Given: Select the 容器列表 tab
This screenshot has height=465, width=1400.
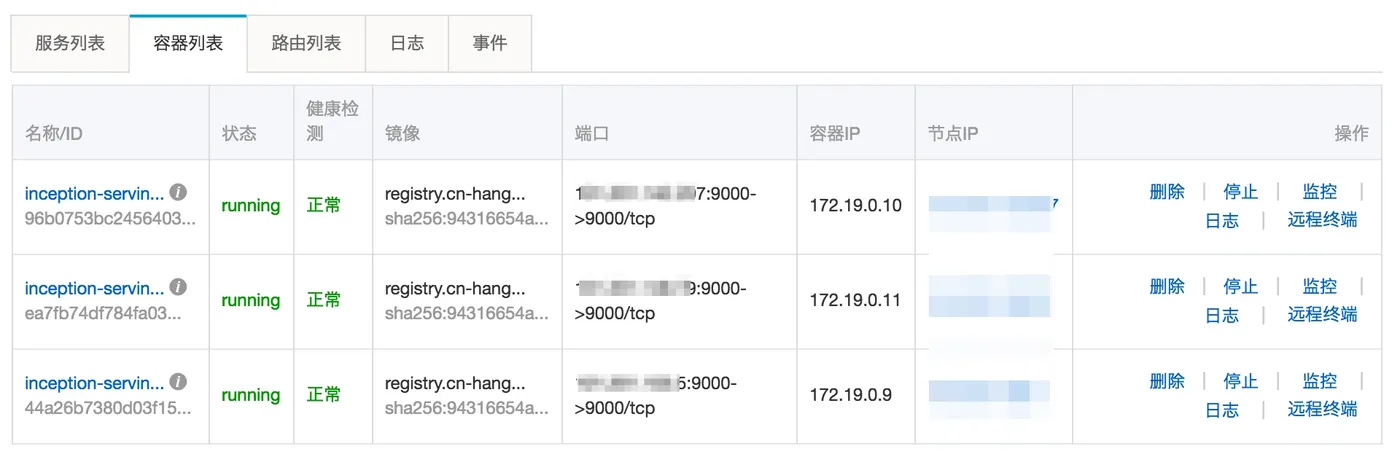Looking at the screenshot, I should pos(188,44).
